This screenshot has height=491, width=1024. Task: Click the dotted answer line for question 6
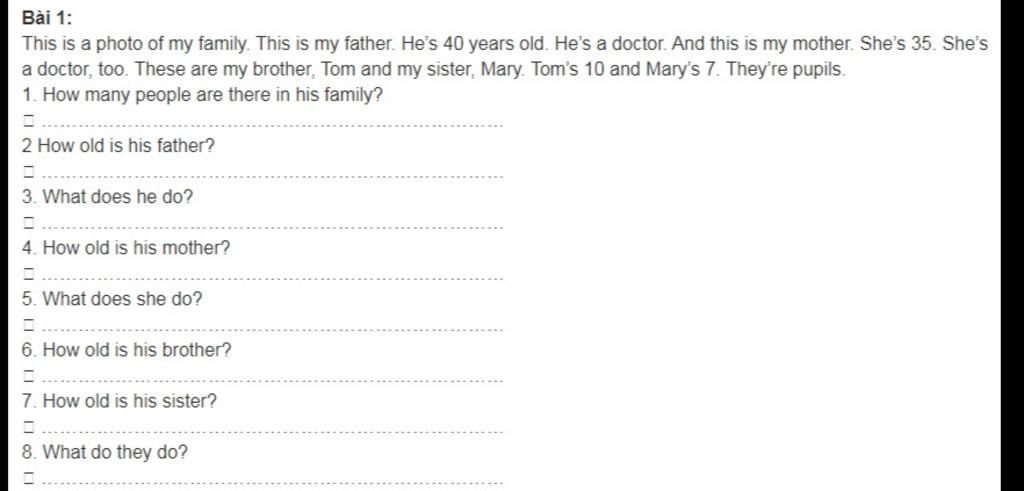click(x=272, y=380)
